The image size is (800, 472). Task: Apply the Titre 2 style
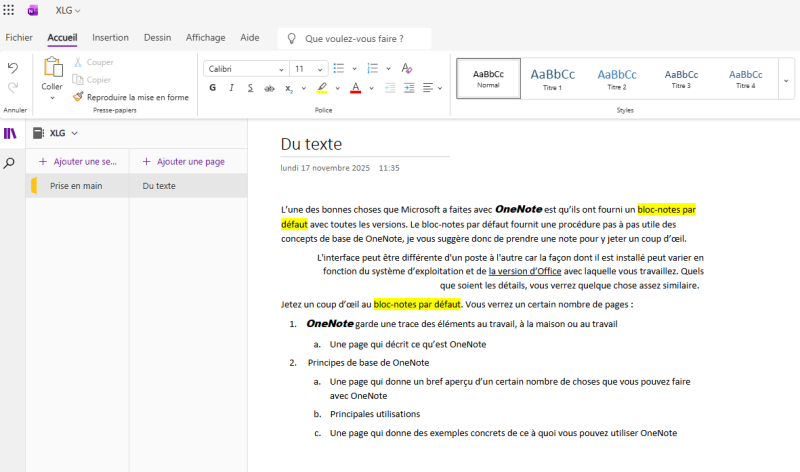[617, 79]
